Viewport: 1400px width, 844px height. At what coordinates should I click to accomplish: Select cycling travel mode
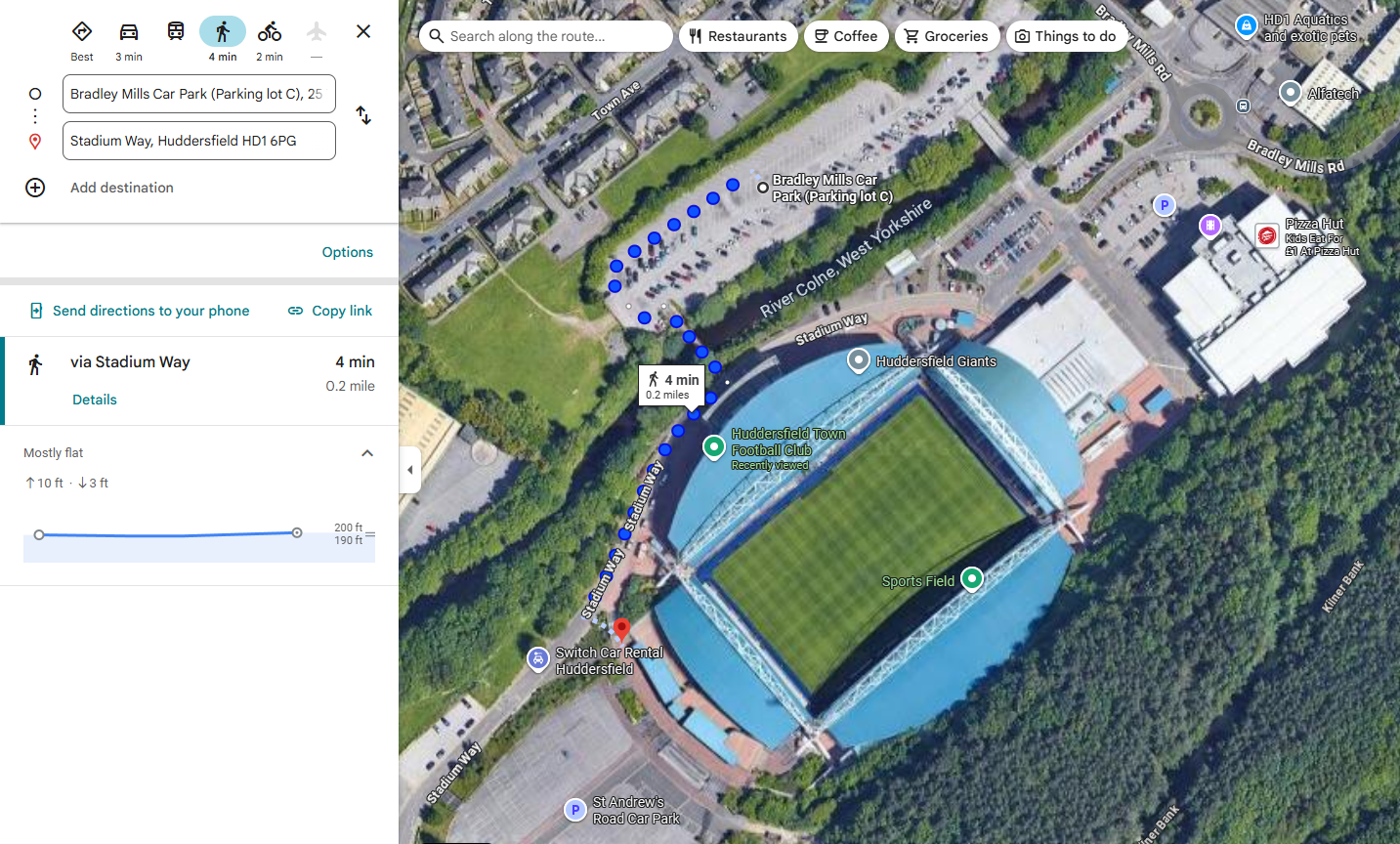(x=270, y=31)
